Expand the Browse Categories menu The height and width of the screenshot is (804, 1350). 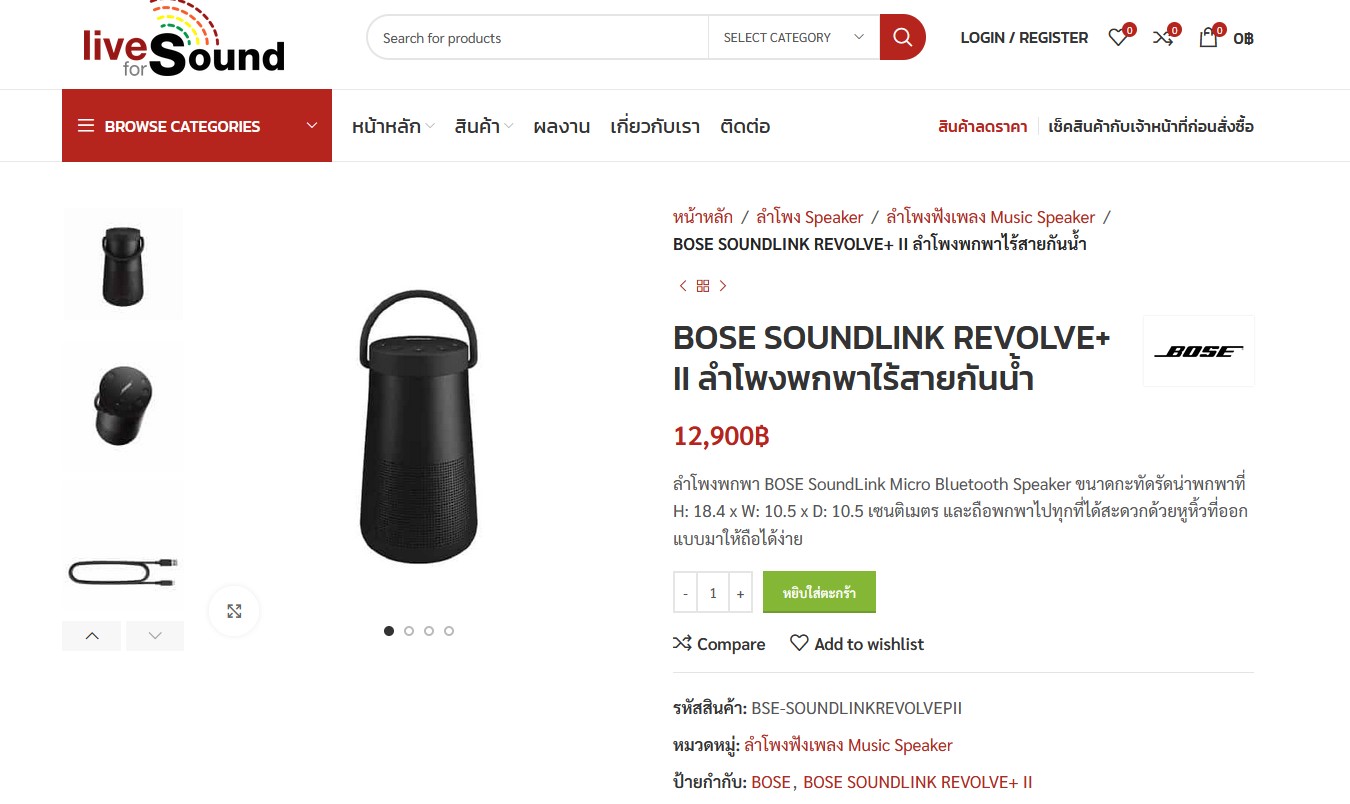point(197,126)
